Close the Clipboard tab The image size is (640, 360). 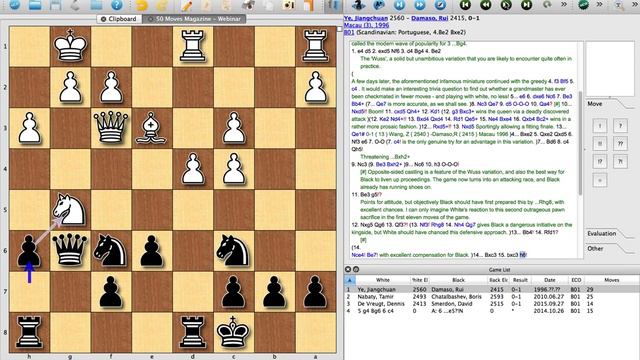click(103, 19)
